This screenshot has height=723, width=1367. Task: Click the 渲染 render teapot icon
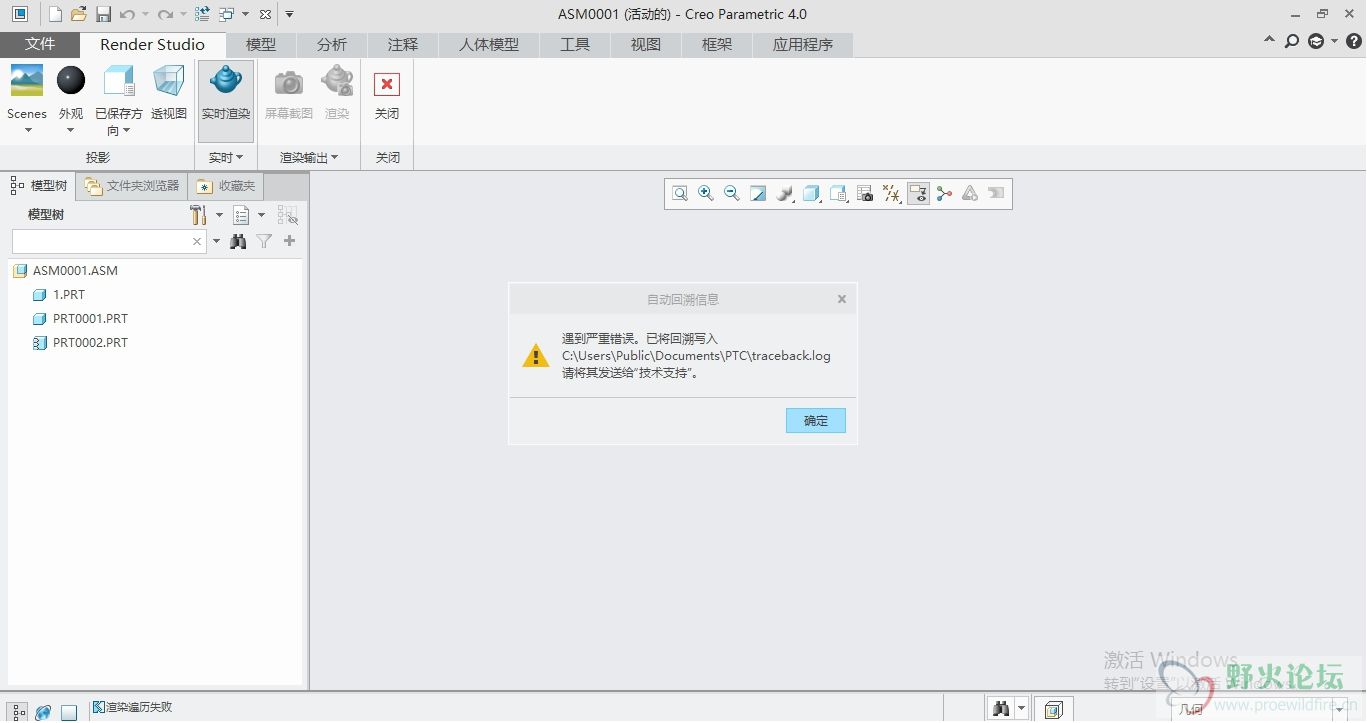[x=337, y=81]
